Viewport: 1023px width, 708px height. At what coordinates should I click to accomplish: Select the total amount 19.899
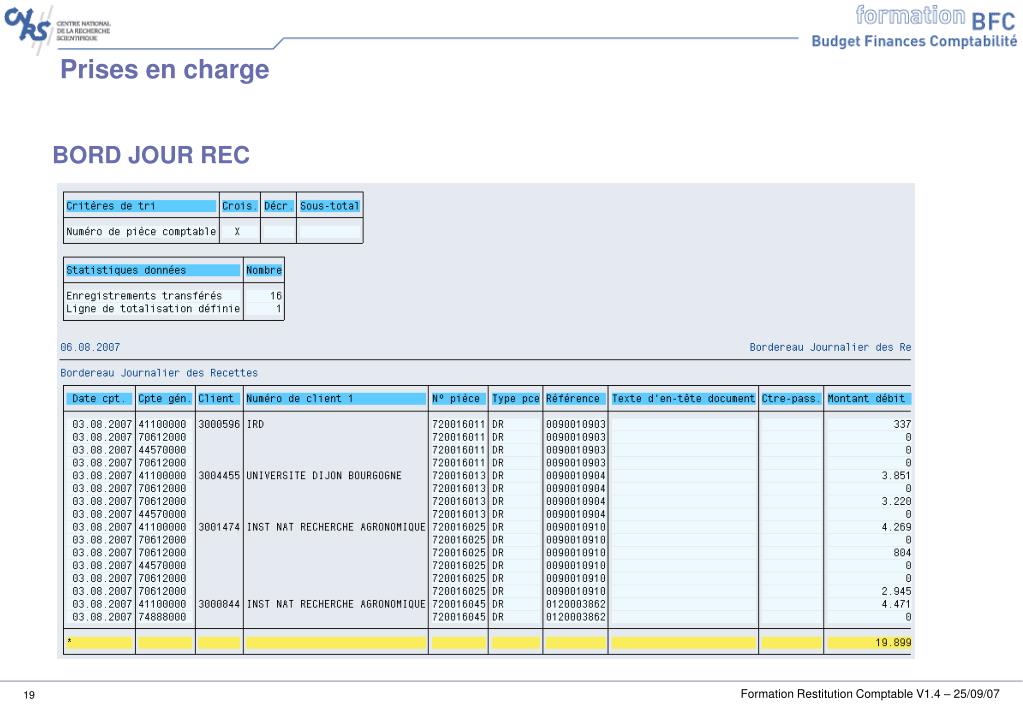(x=893, y=643)
